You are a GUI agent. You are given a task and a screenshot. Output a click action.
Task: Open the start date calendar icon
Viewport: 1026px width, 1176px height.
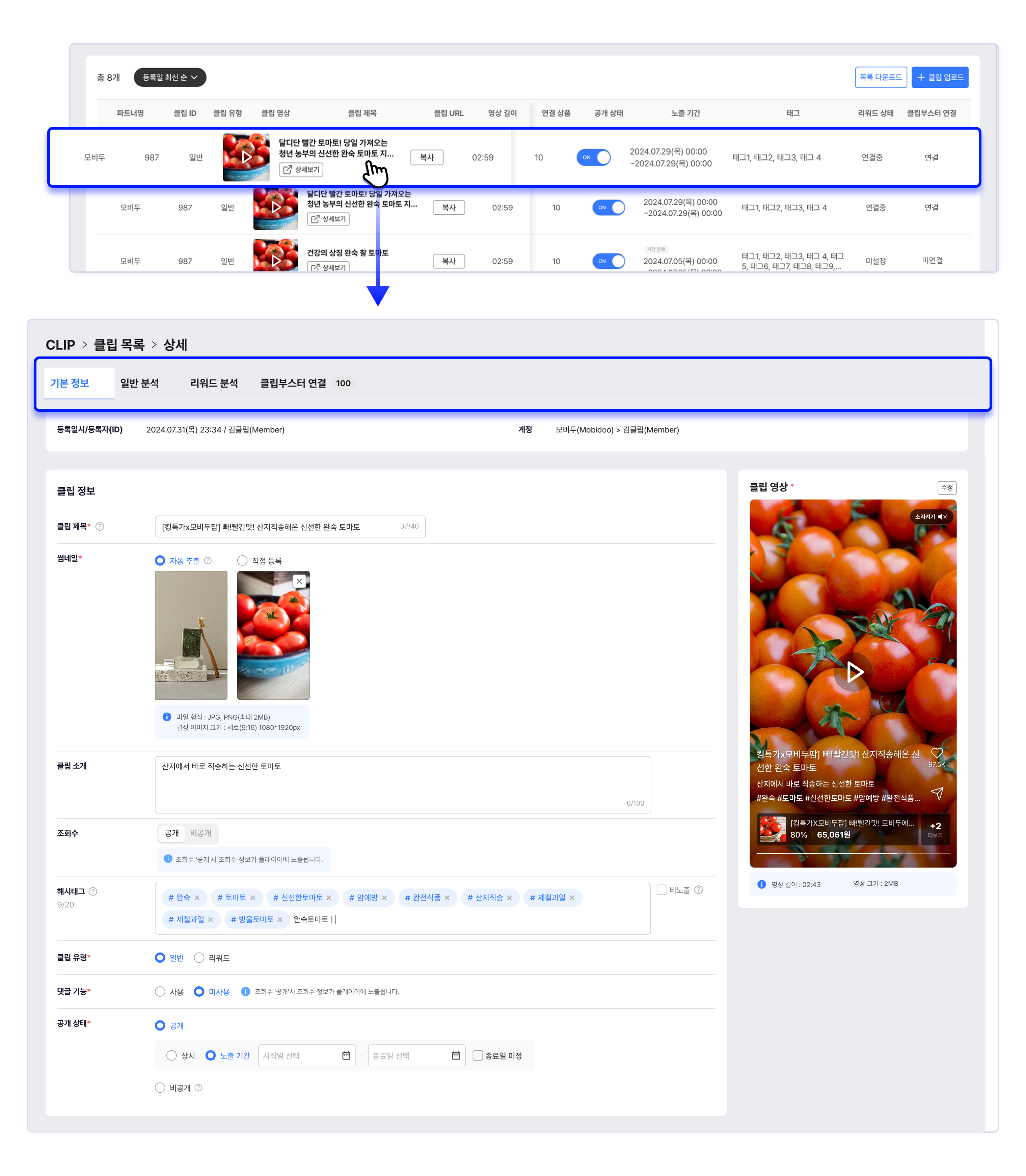346,1055
